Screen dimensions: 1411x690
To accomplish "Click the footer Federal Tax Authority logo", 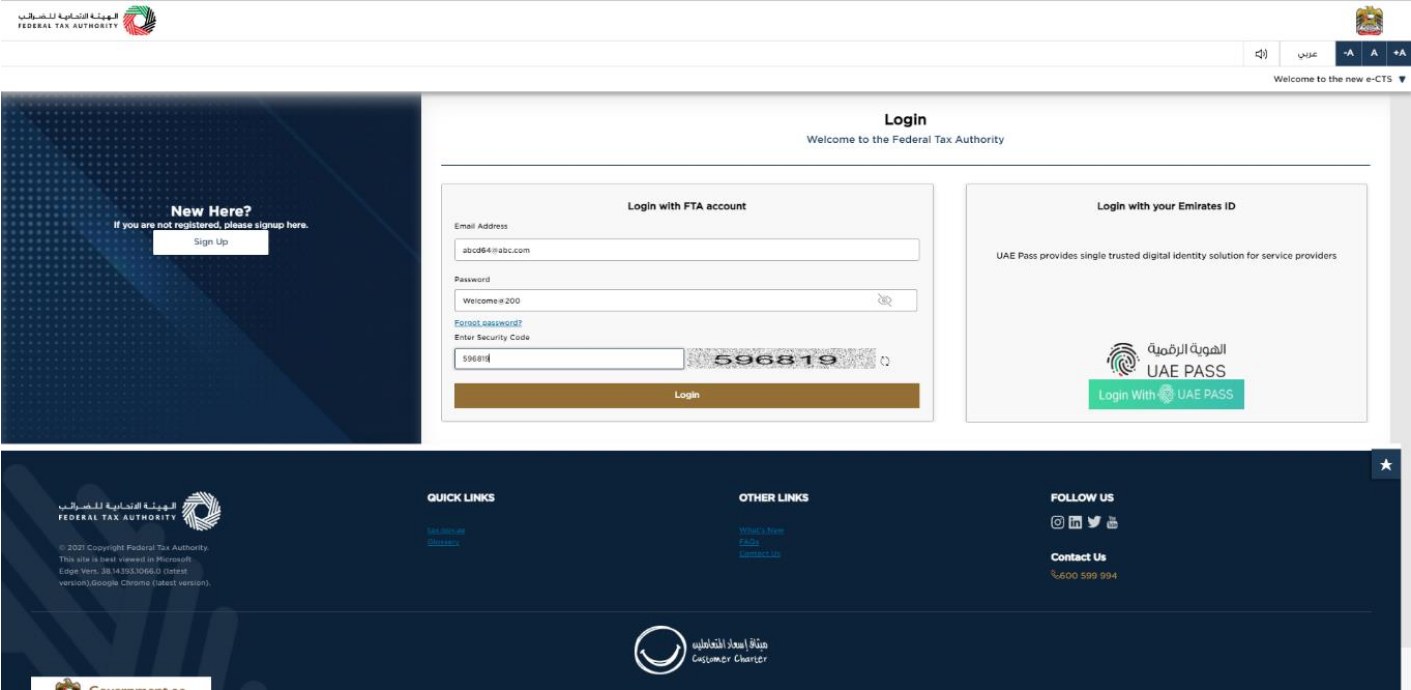I will 139,511.
